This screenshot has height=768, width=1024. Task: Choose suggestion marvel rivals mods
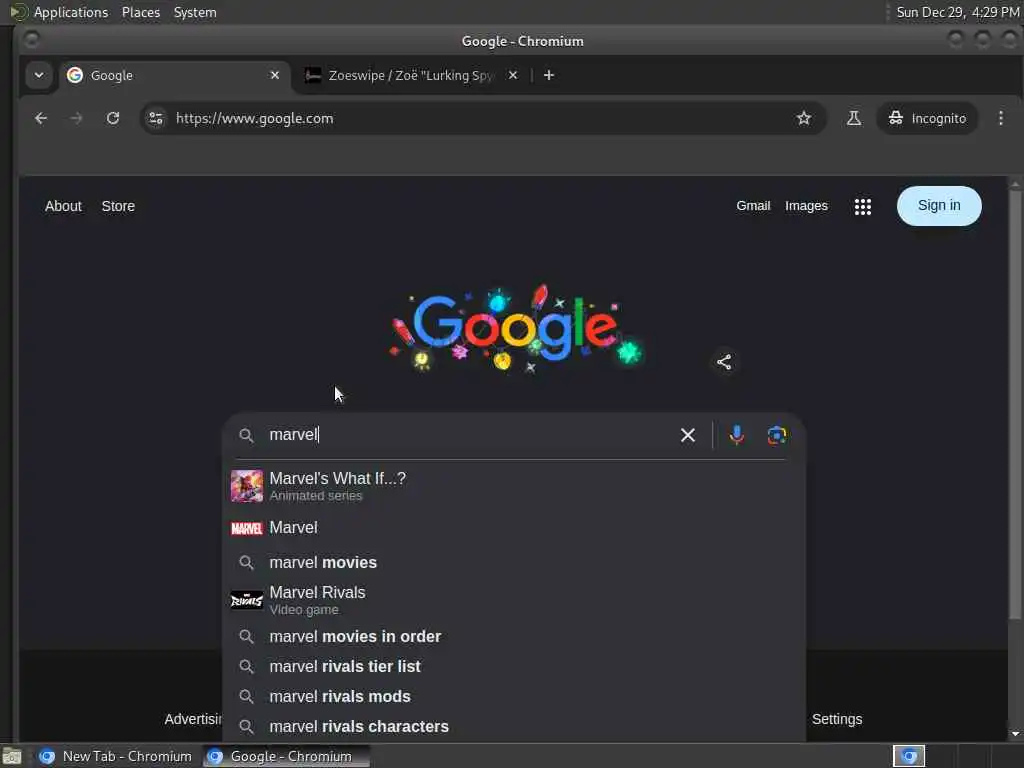pos(514,696)
